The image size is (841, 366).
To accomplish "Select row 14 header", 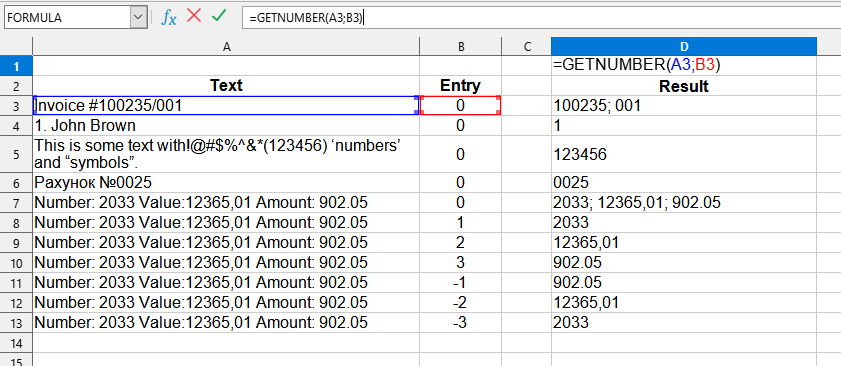I will 16,343.
